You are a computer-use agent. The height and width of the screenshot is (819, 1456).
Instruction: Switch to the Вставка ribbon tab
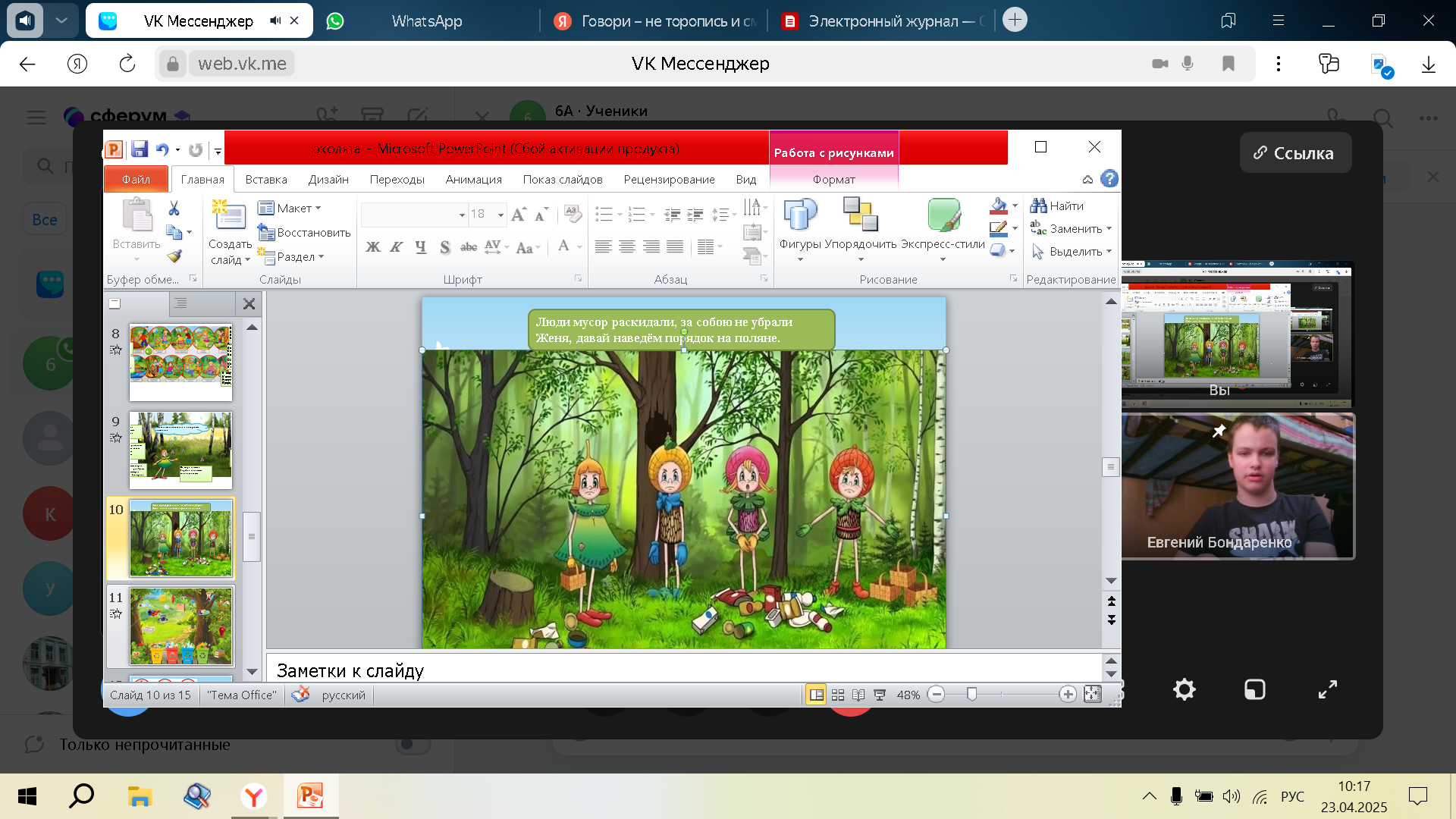266,179
